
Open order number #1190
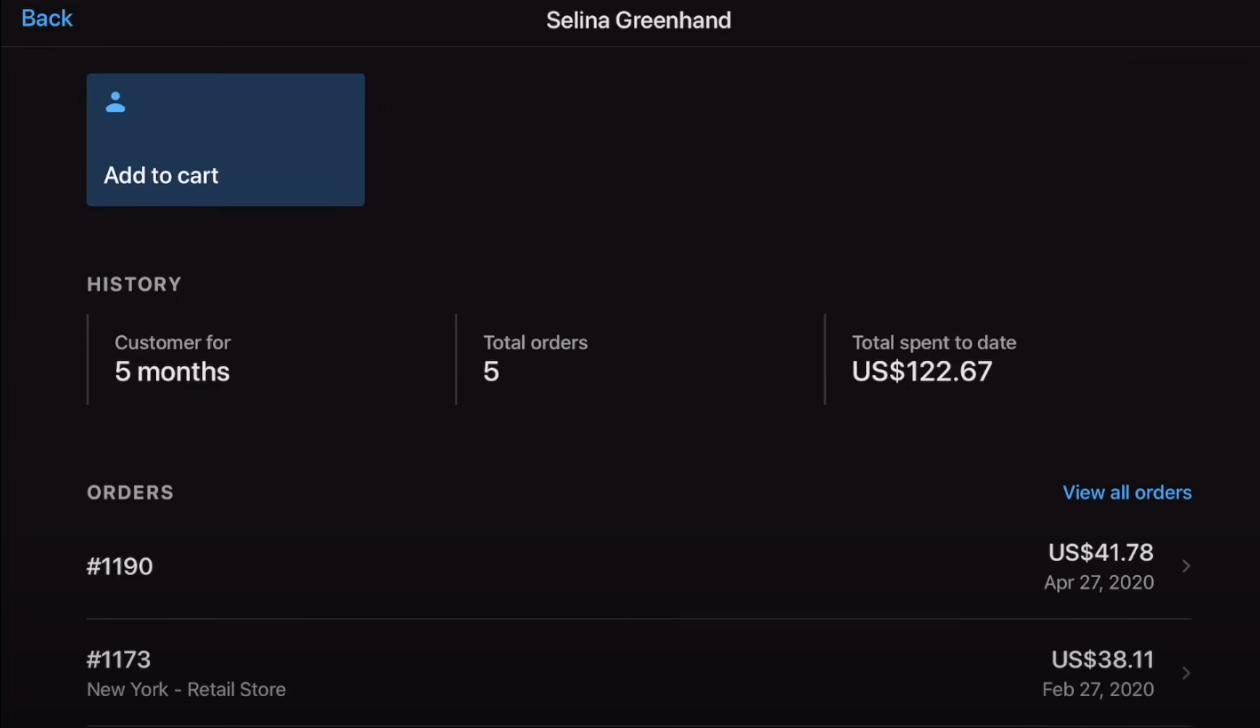120,566
